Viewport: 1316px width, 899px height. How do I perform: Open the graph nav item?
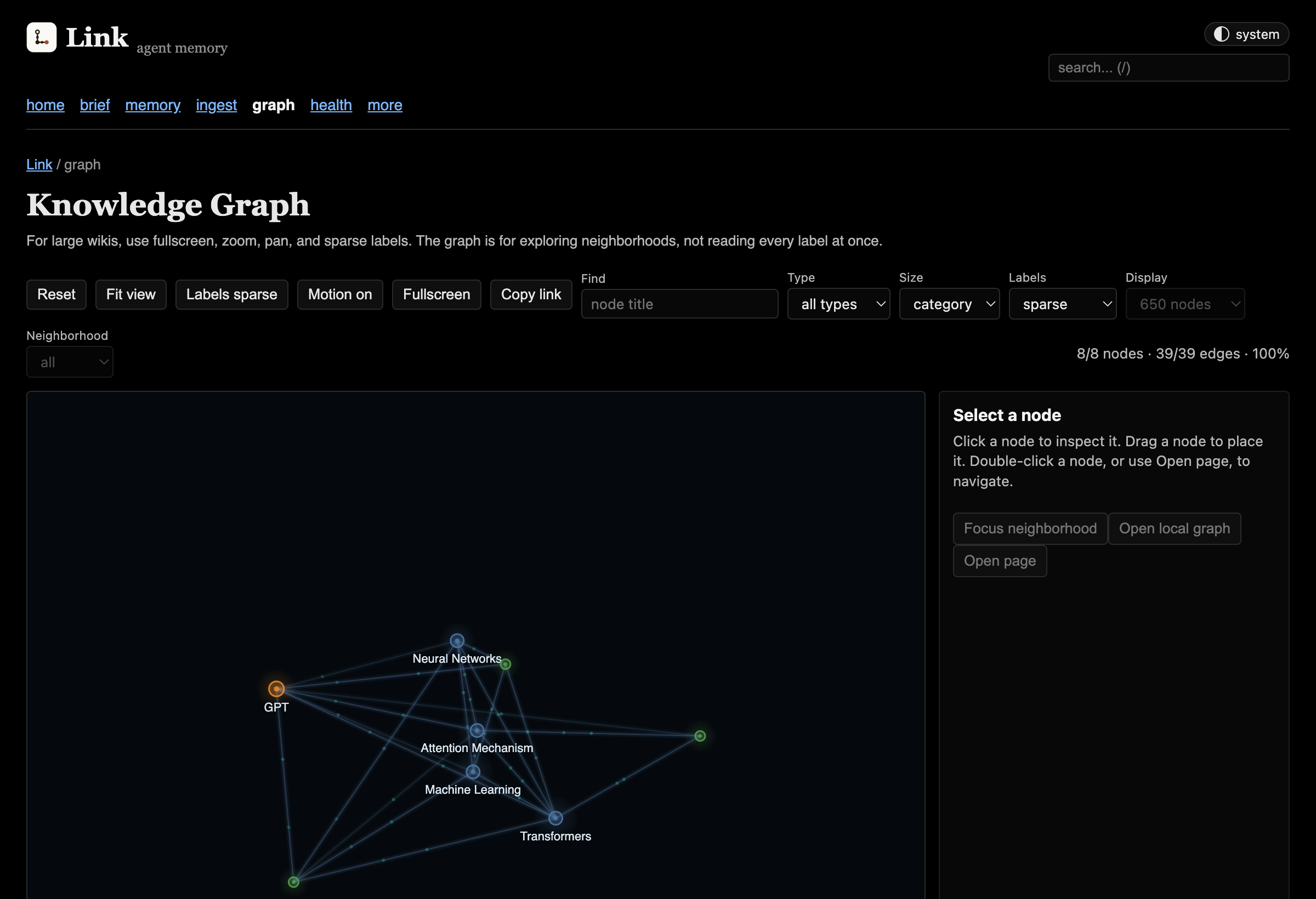point(274,105)
